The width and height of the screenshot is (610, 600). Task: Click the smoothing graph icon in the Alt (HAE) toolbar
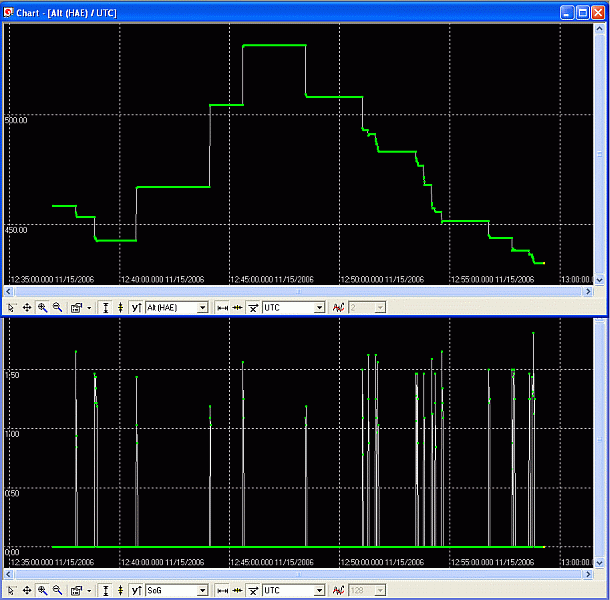tap(339, 308)
